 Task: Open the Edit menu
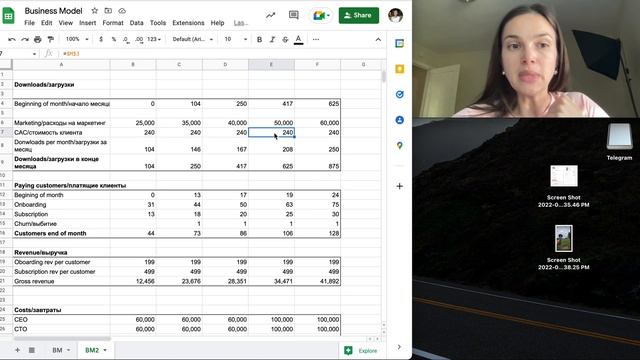[47, 23]
